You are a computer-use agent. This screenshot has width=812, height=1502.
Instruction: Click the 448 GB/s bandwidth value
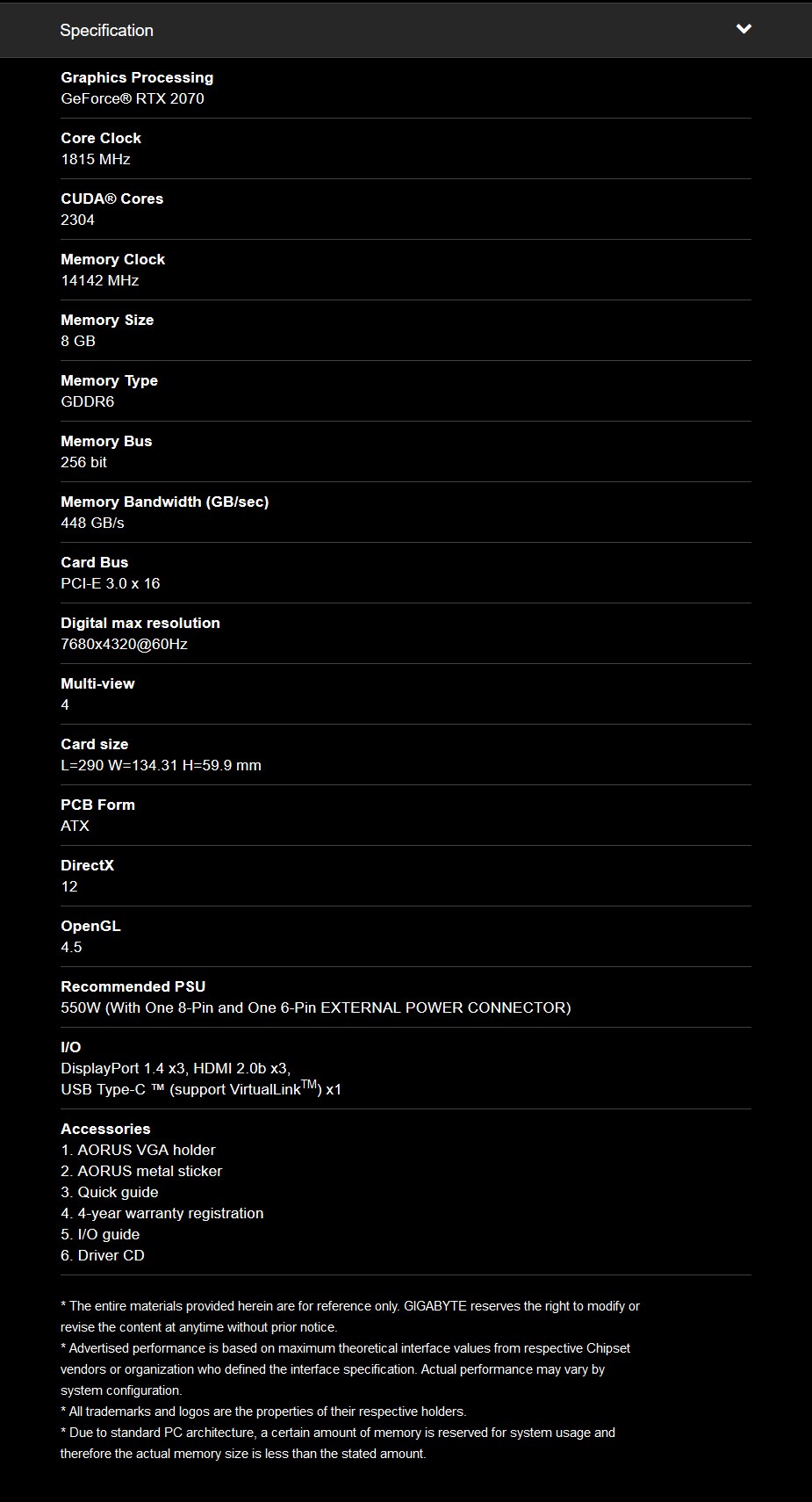pos(92,523)
